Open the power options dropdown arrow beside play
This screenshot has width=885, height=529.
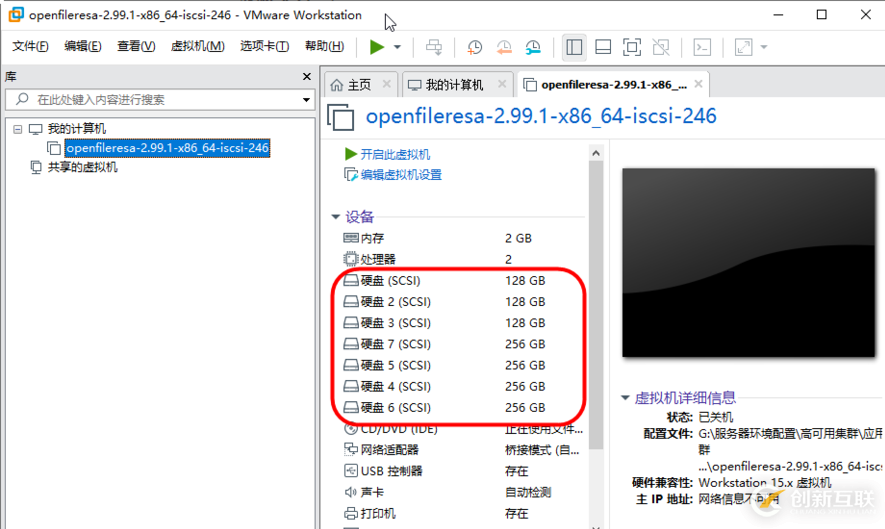(397, 47)
